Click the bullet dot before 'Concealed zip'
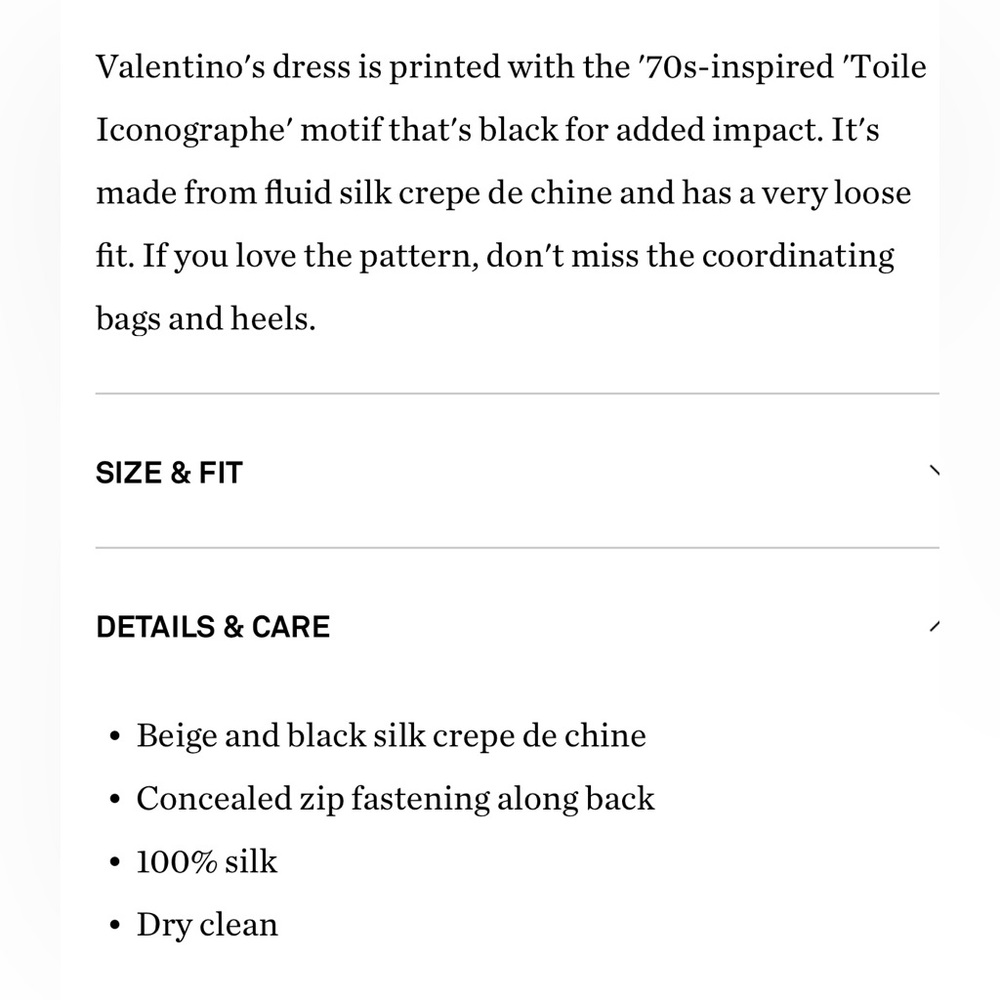The image size is (1000, 1000). click(x=115, y=799)
